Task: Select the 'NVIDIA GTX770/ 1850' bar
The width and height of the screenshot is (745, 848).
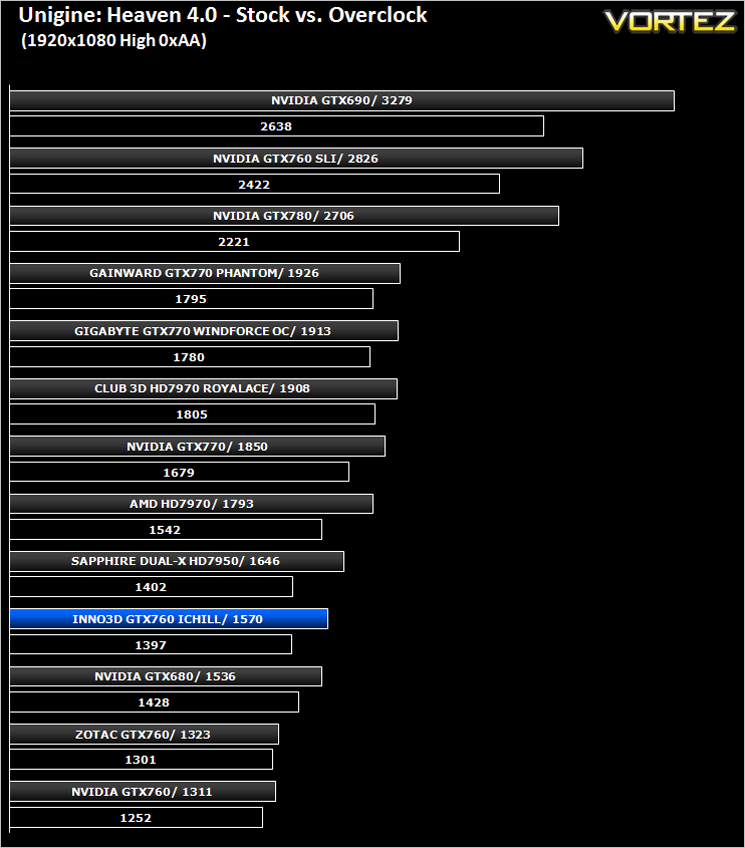Action: click(197, 446)
